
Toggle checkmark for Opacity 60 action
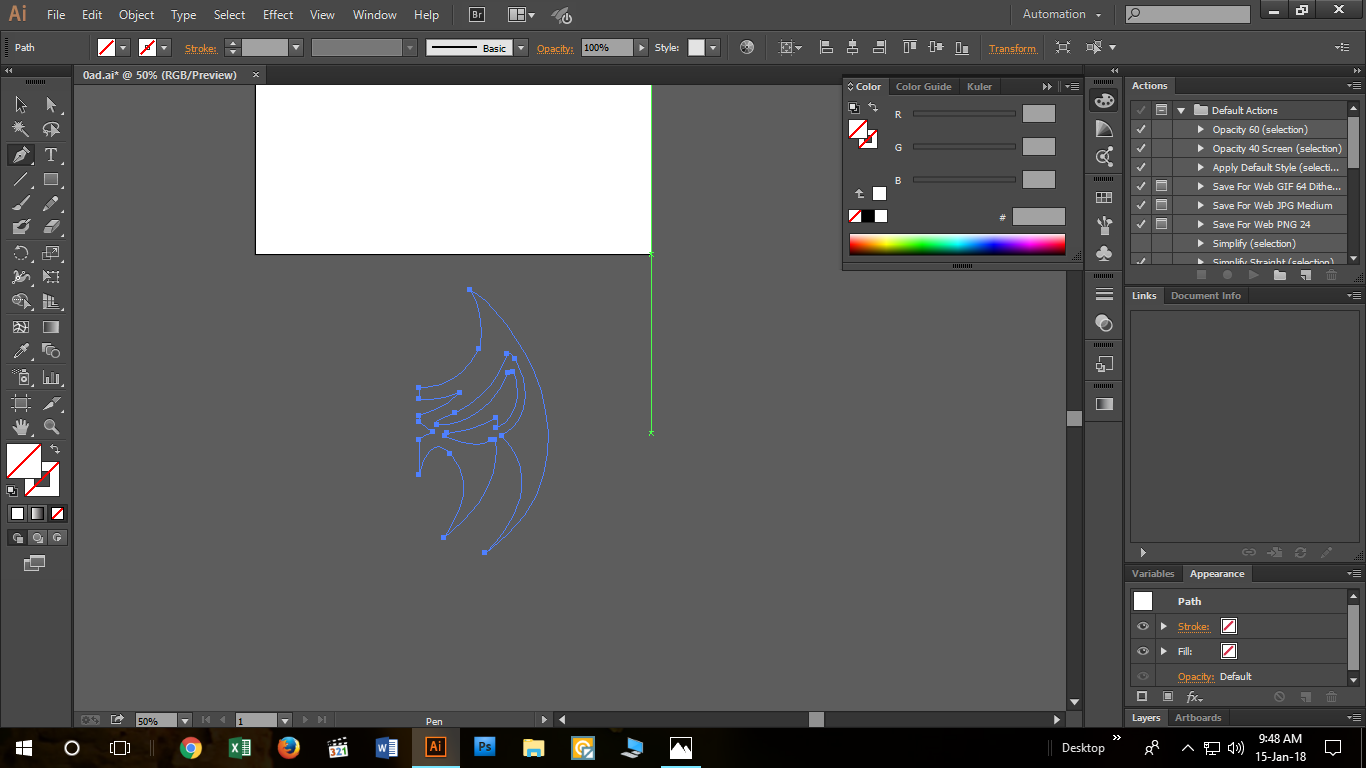[1141, 129]
